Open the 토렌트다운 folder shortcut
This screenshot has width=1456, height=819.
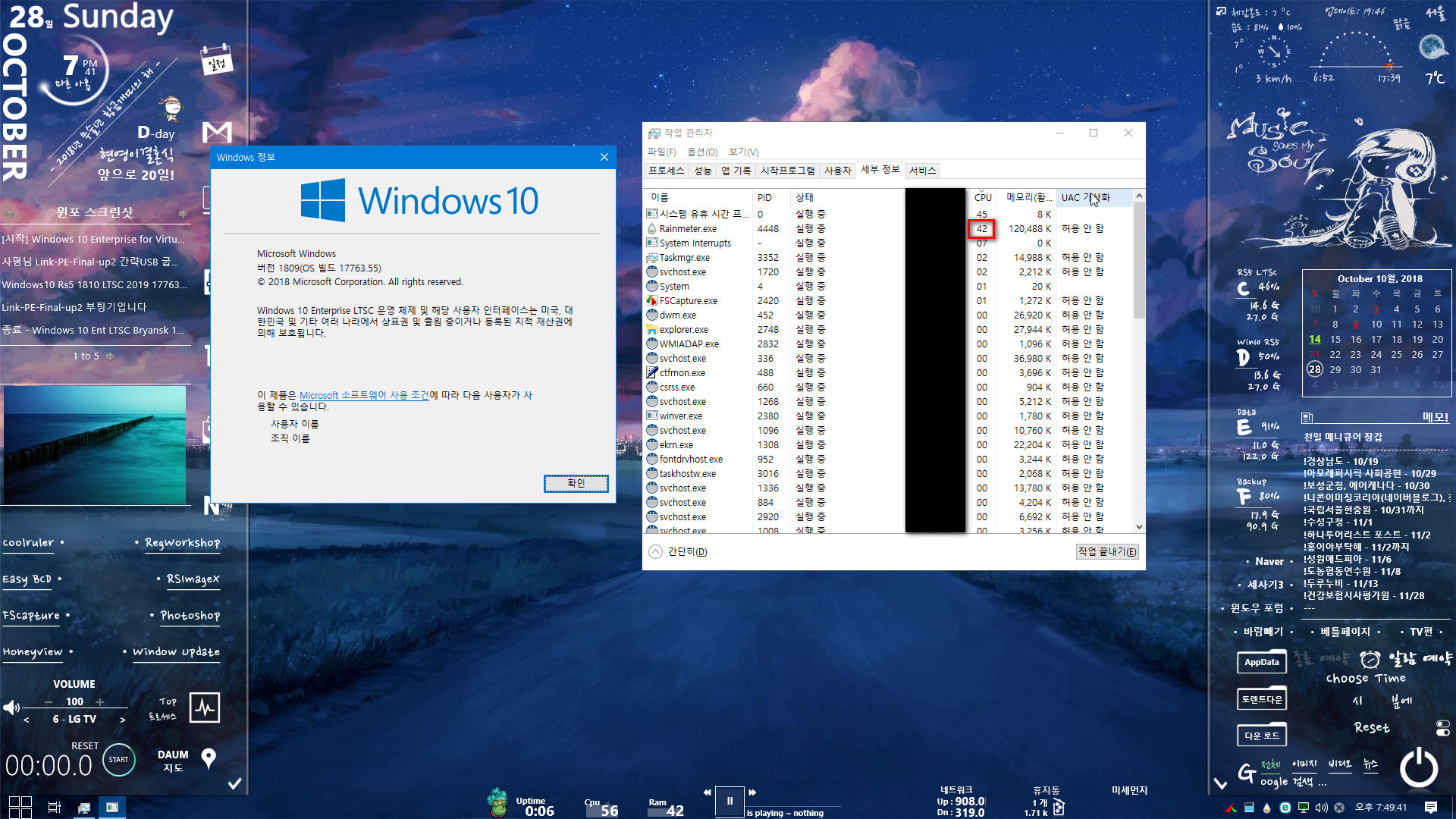[x=1261, y=698]
